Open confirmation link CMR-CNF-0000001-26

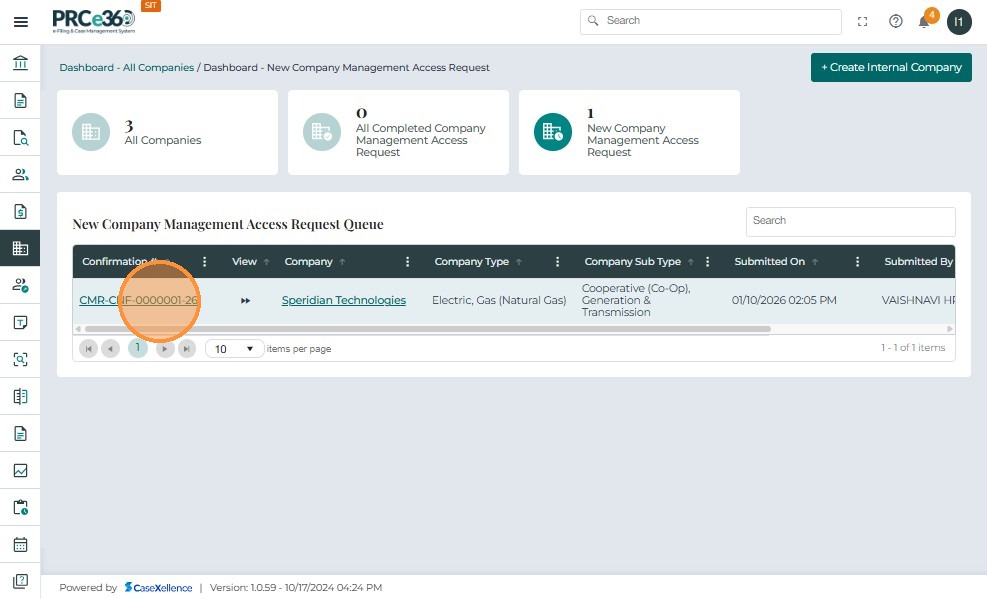click(138, 300)
